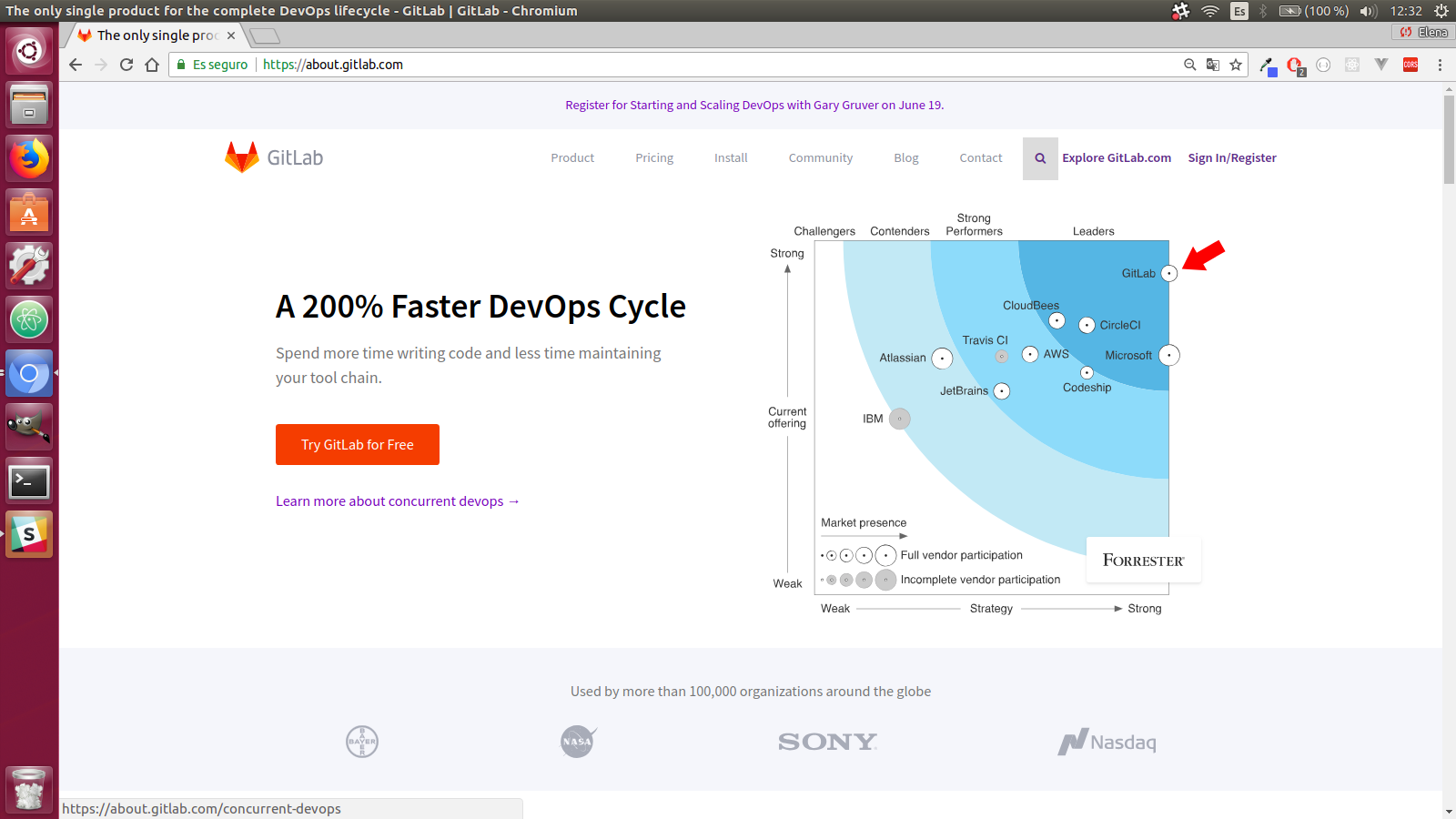Open the Chromium three-dot menu
Screen dimensions: 1456x819
point(1440,65)
